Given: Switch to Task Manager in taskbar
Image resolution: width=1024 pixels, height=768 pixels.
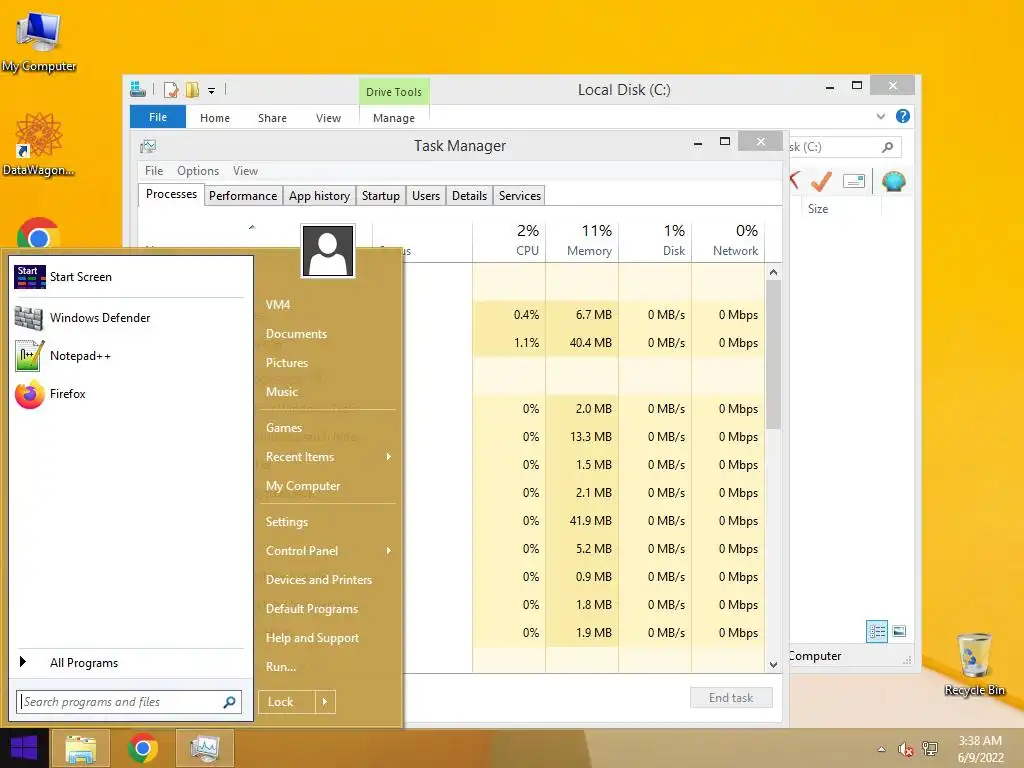Looking at the screenshot, I should [204, 748].
